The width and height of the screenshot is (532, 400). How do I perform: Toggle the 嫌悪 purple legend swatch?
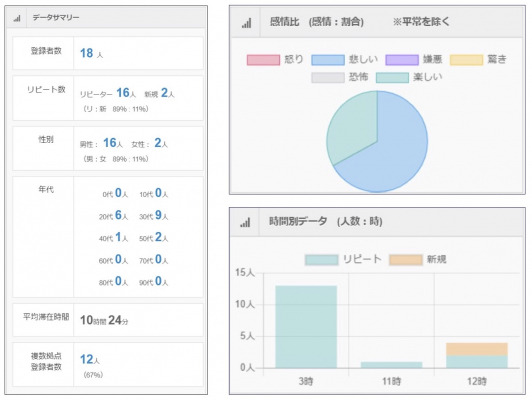[x=402, y=60]
